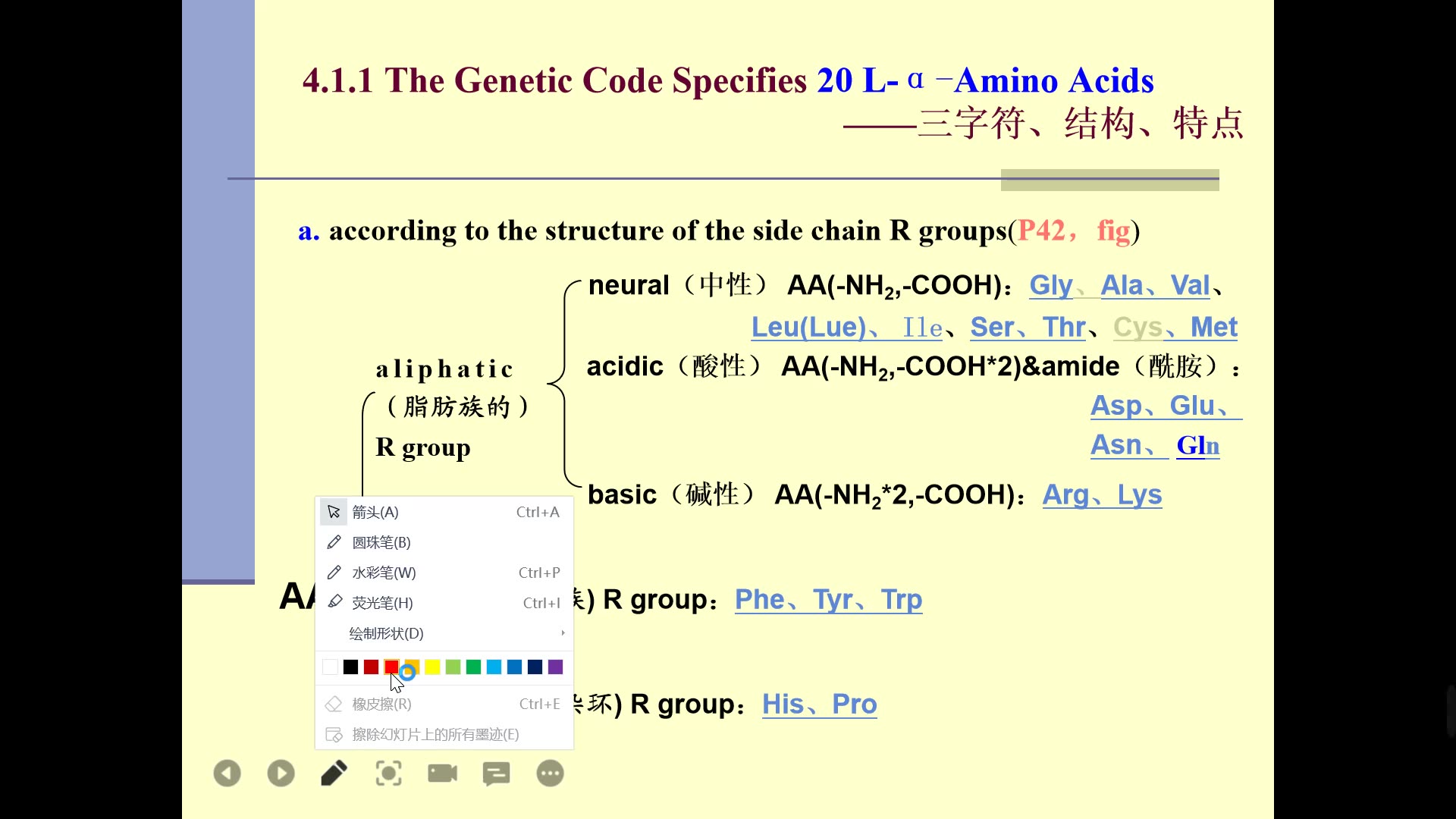This screenshot has height=819, width=1456.
Task: Pick the white ink color swatch
Action: pos(330,667)
